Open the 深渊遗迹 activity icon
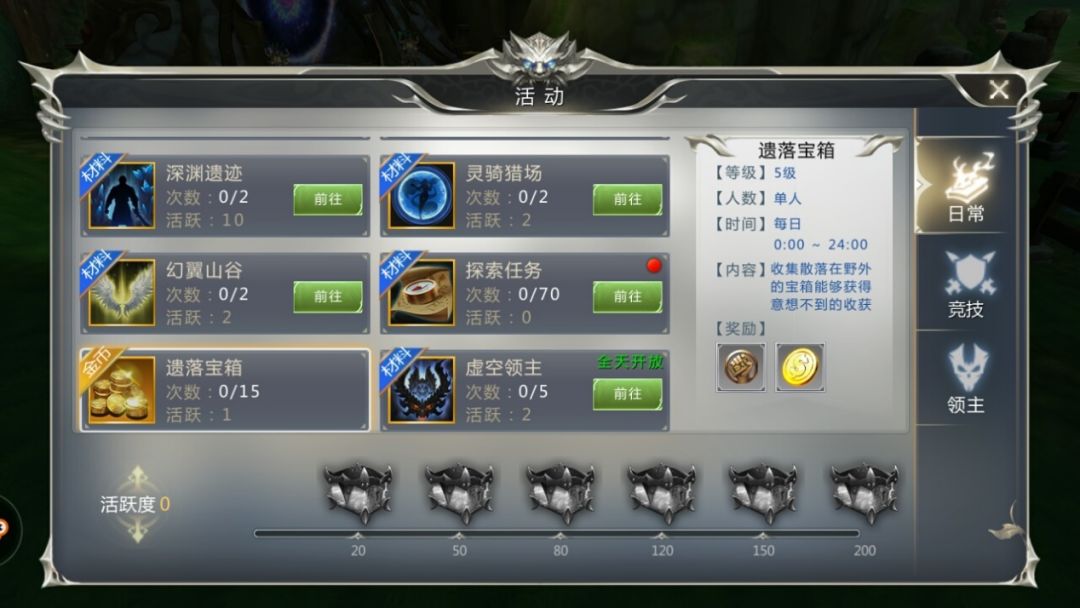The image size is (1080, 608). coord(121,196)
